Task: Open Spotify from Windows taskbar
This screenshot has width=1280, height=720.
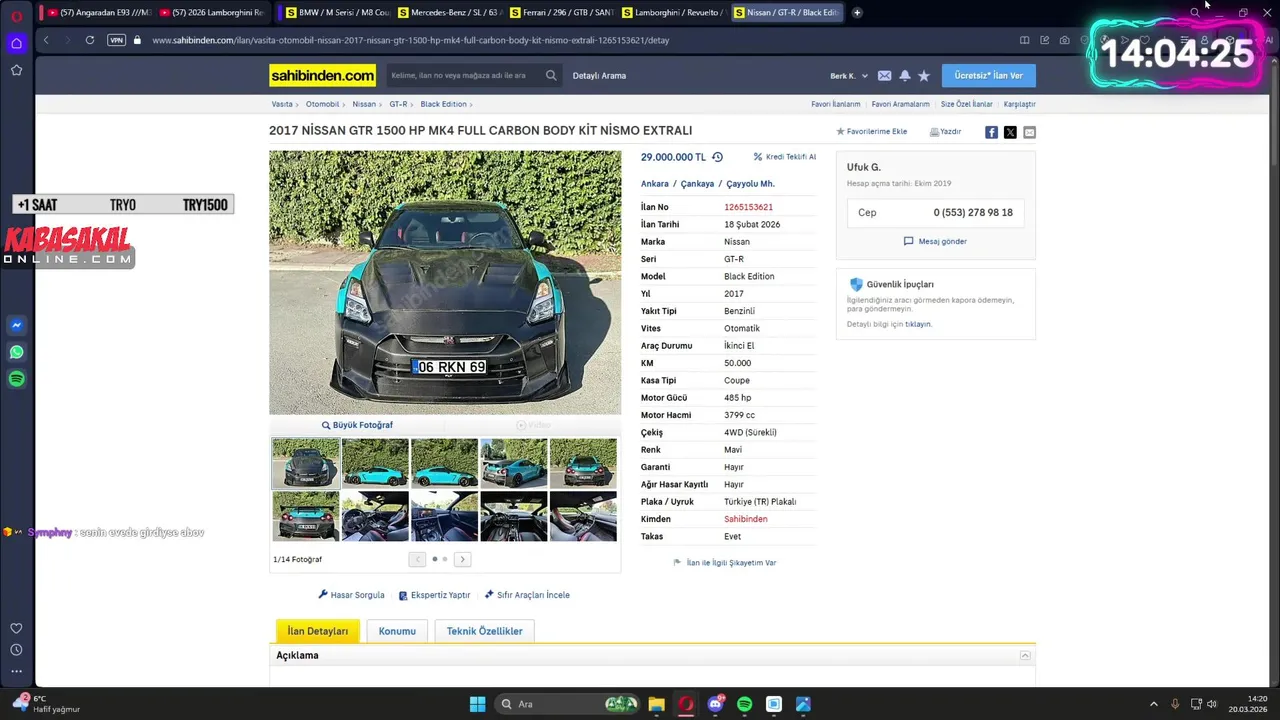Action: pos(744,704)
